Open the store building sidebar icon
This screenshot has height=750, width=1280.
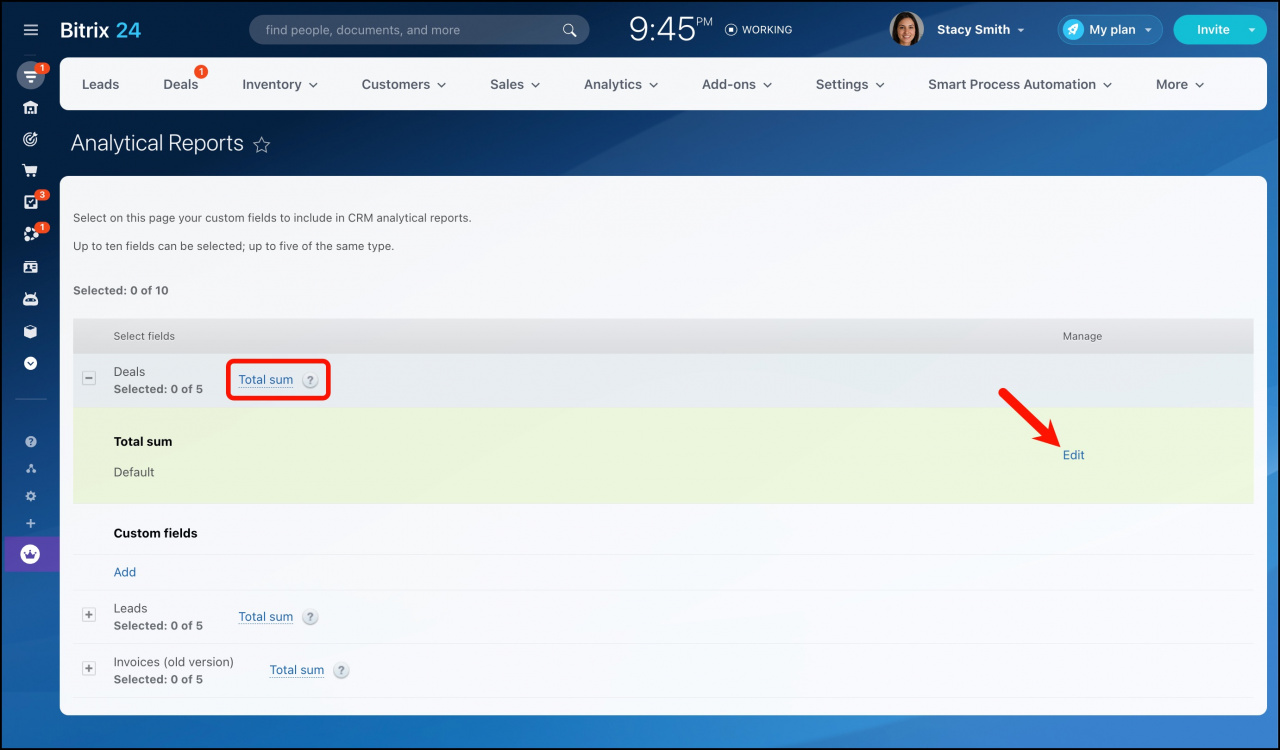(x=31, y=108)
